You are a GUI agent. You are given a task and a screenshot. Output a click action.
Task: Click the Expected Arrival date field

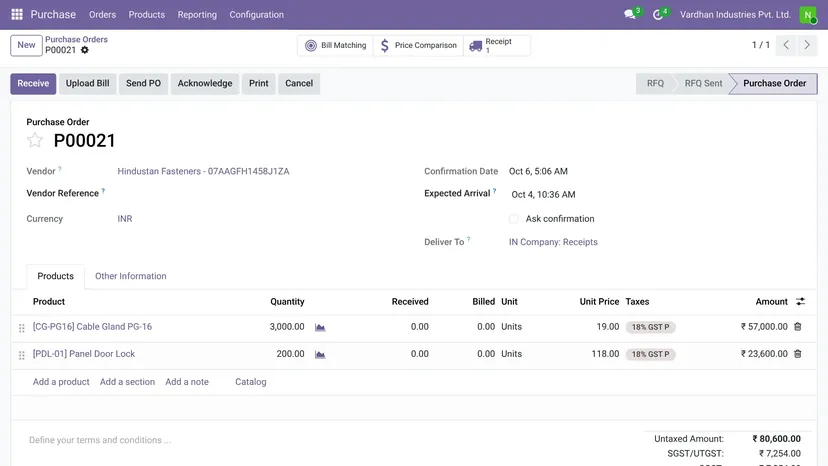point(543,194)
